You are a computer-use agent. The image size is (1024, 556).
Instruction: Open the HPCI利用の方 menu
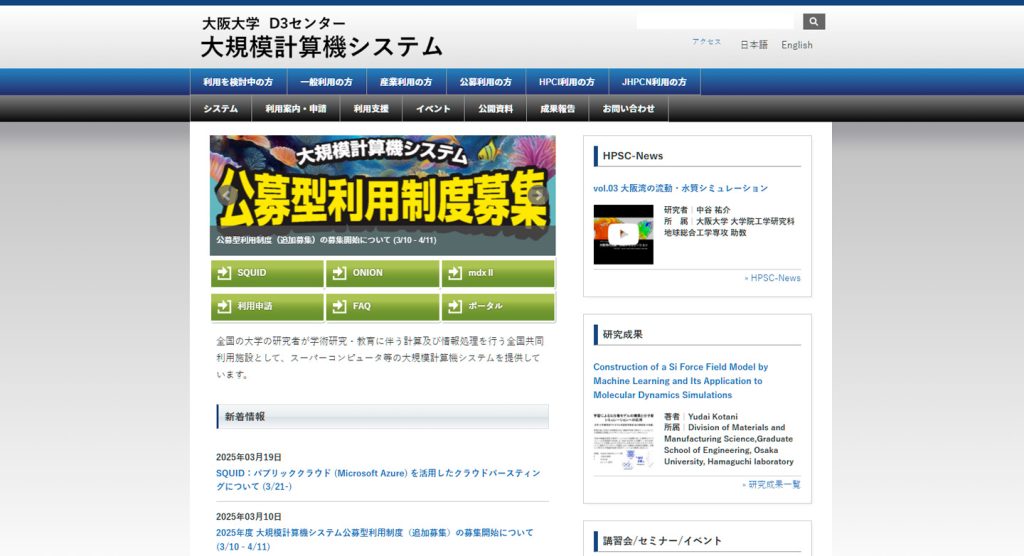coord(566,82)
